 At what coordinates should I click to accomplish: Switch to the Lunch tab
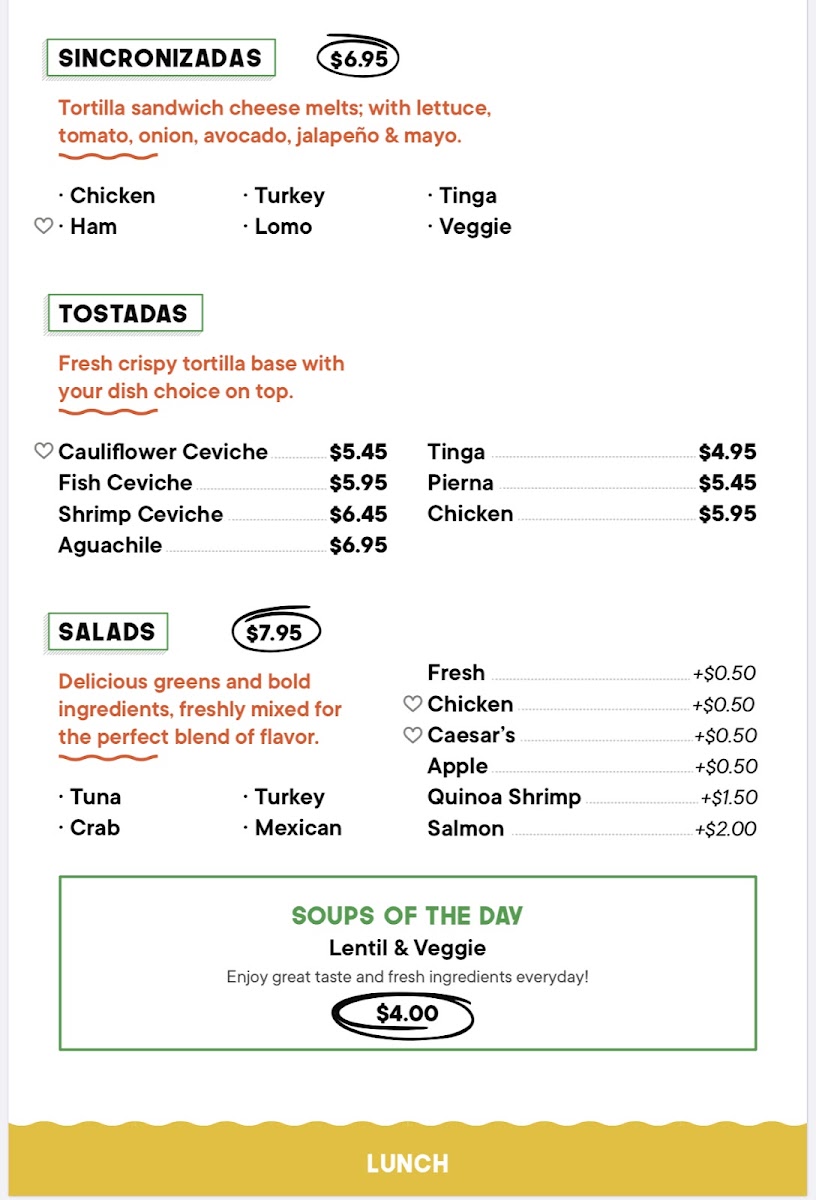[x=408, y=1163]
